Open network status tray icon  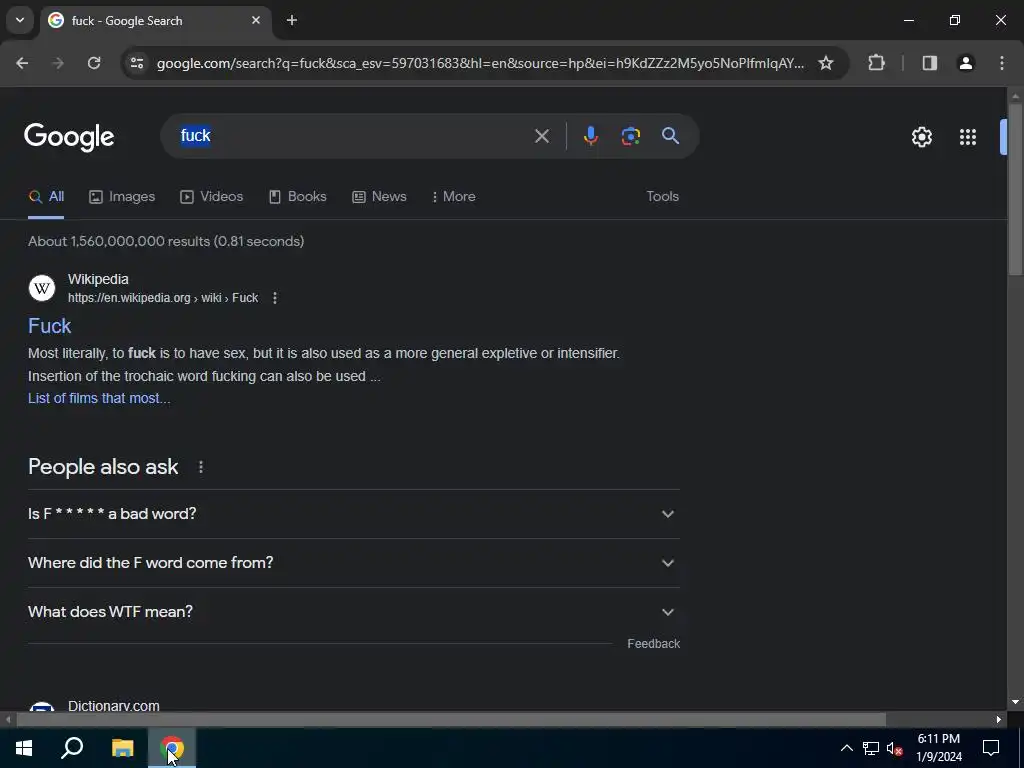point(871,748)
